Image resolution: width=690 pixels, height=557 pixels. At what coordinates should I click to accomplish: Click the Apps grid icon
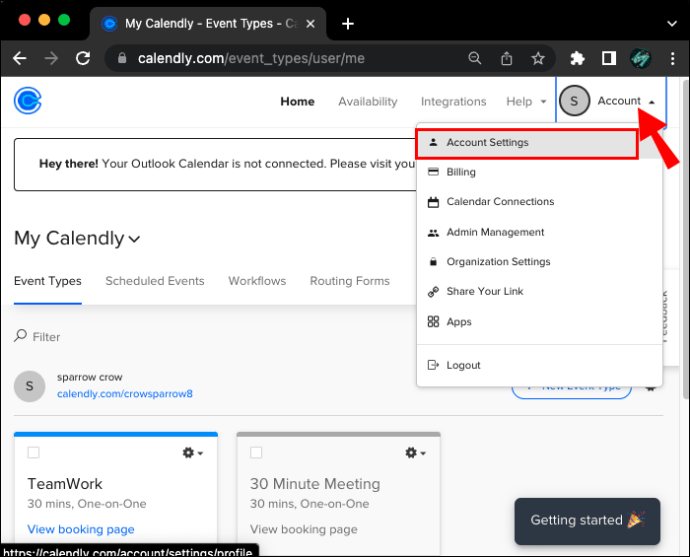pos(433,322)
